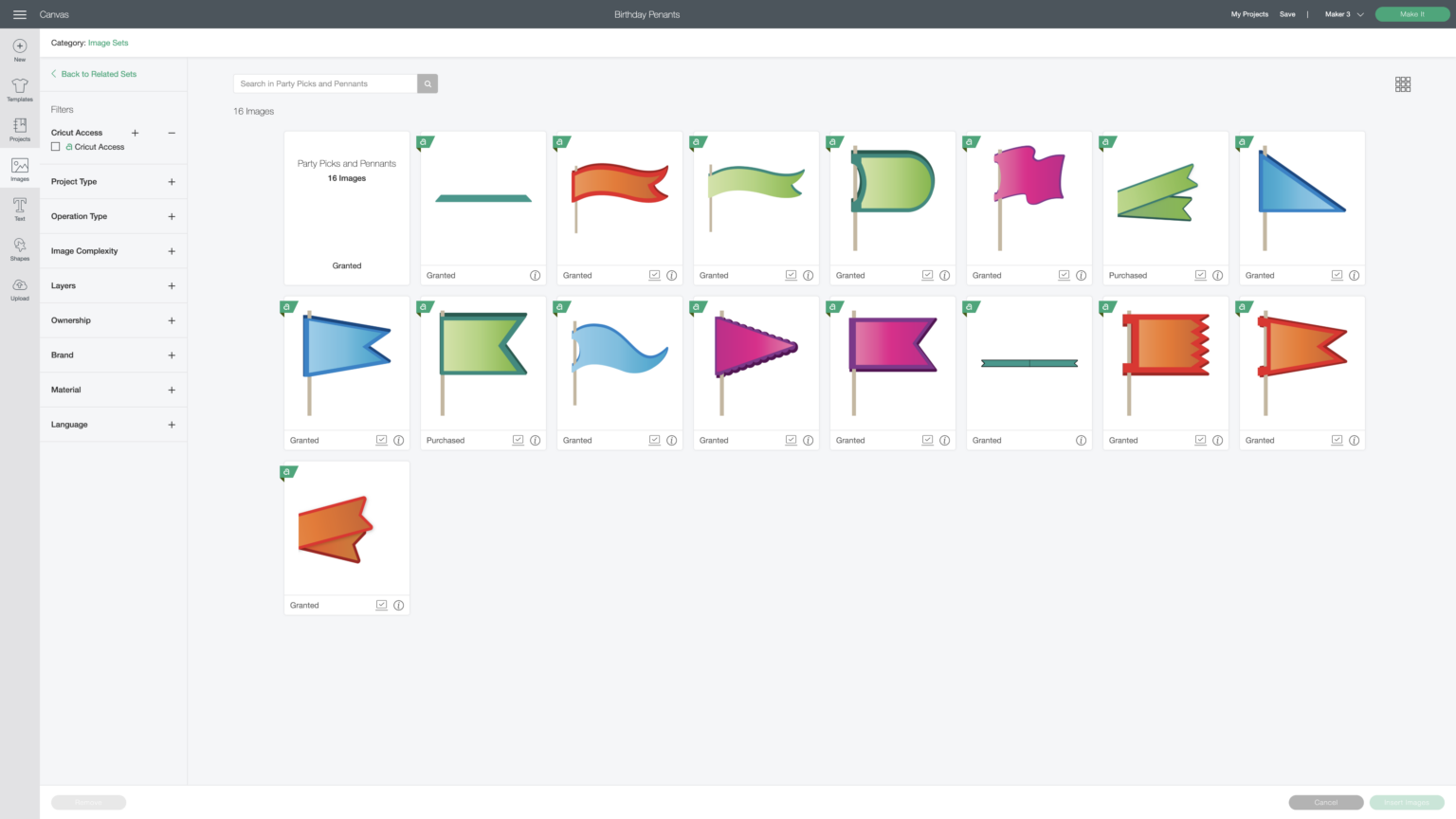Open the Templates panel
The height and width of the screenshot is (819, 1456).
[20, 89]
